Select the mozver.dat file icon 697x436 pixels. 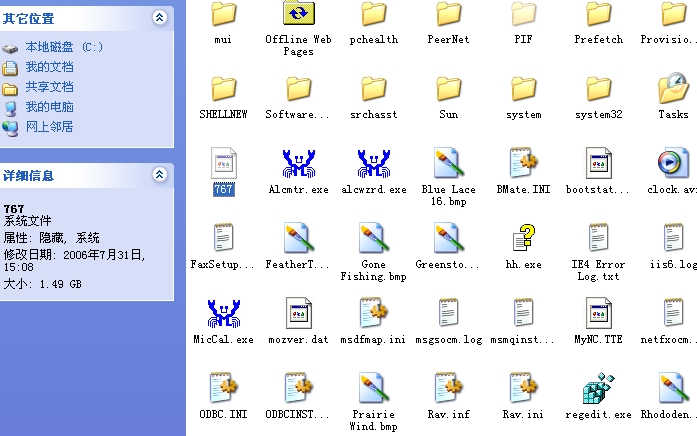tap(298, 314)
